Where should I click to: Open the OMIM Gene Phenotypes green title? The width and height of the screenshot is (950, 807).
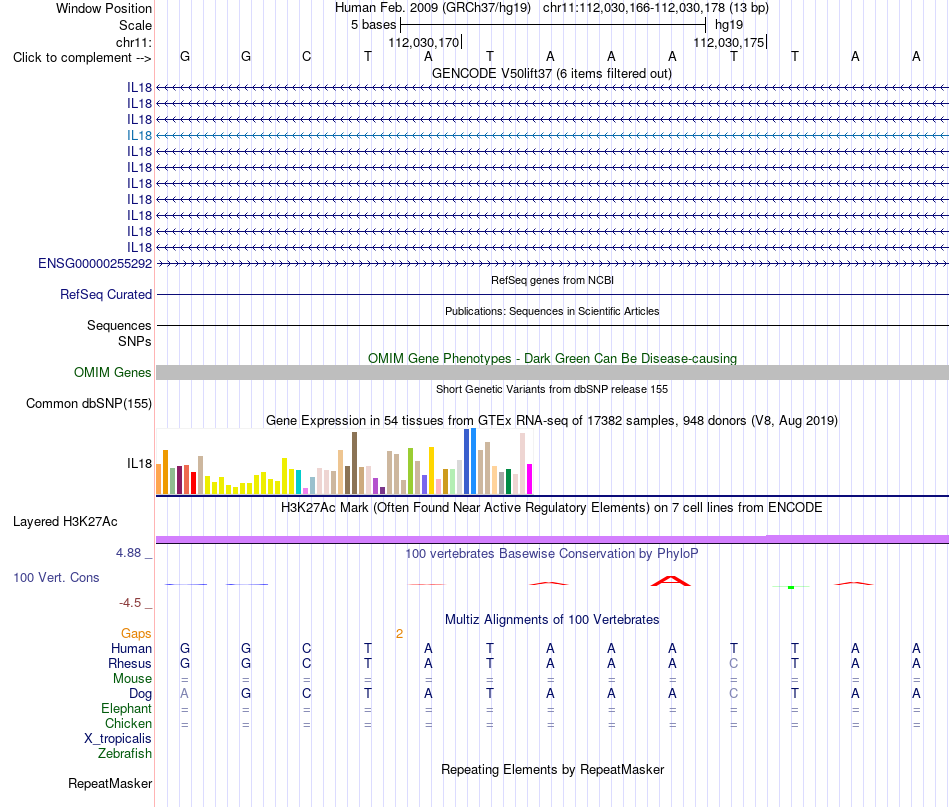tap(552, 358)
